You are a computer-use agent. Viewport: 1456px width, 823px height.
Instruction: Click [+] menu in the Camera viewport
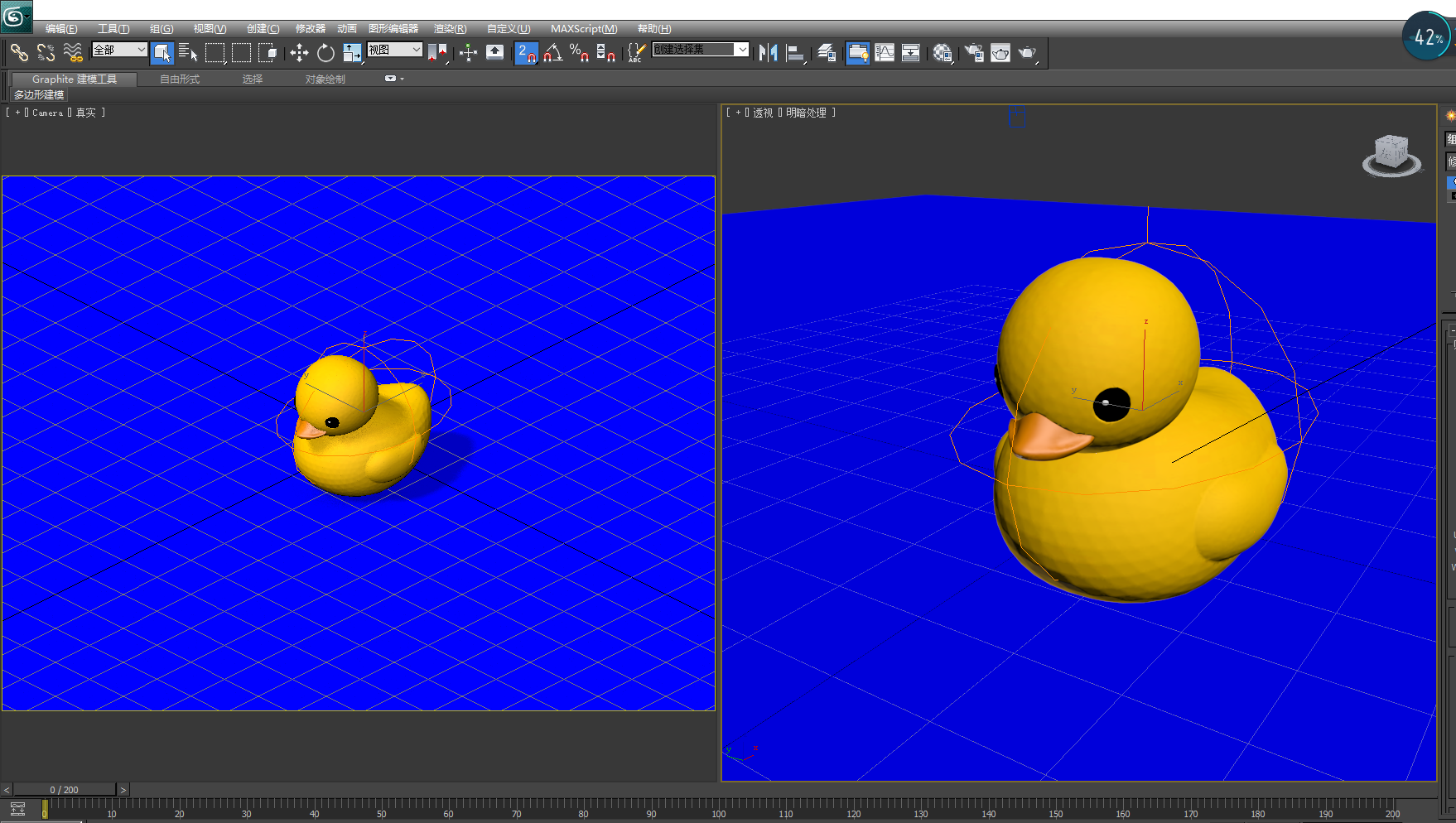(x=17, y=113)
